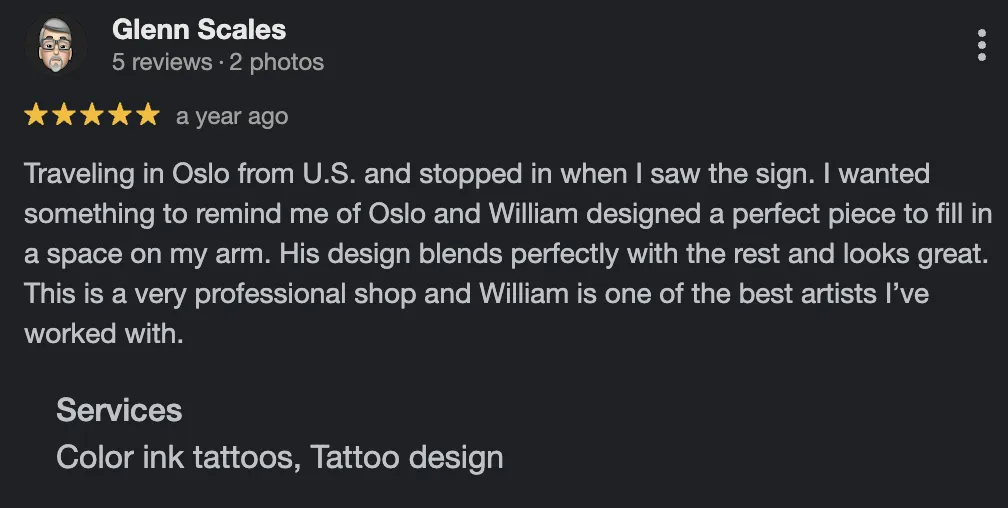1008x508 pixels.
Task: Click the second yellow rating star
Action: point(64,115)
